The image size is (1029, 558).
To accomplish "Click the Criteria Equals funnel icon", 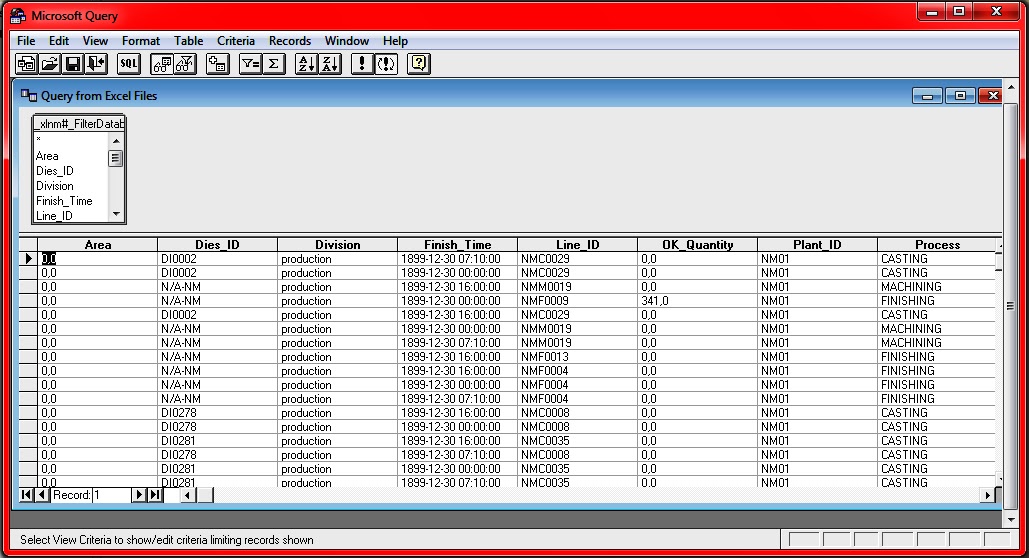I will (250, 64).
